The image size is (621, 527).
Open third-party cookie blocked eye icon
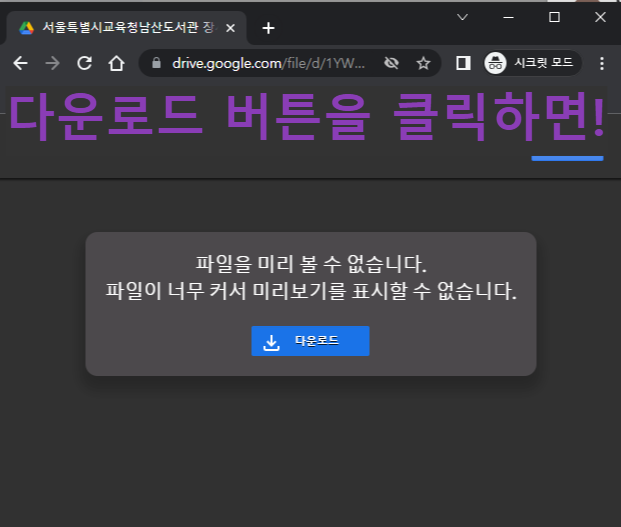point(391,63)
